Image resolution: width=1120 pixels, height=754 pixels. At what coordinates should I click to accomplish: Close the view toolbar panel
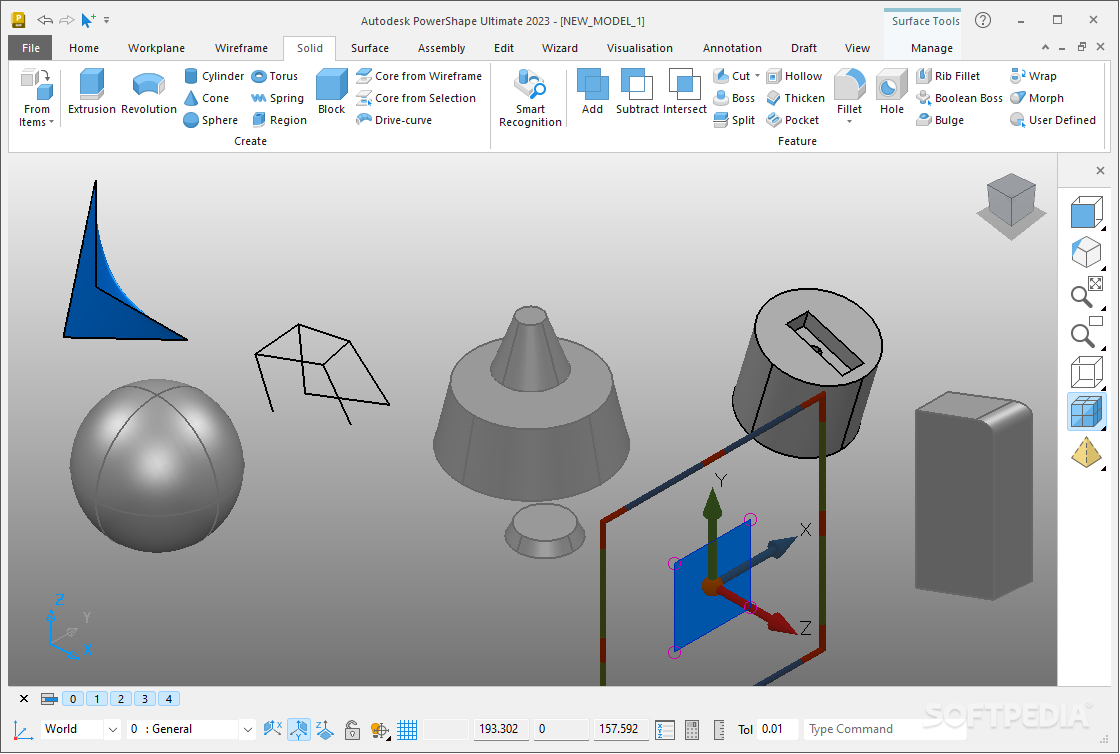(x=1100, y=171)
